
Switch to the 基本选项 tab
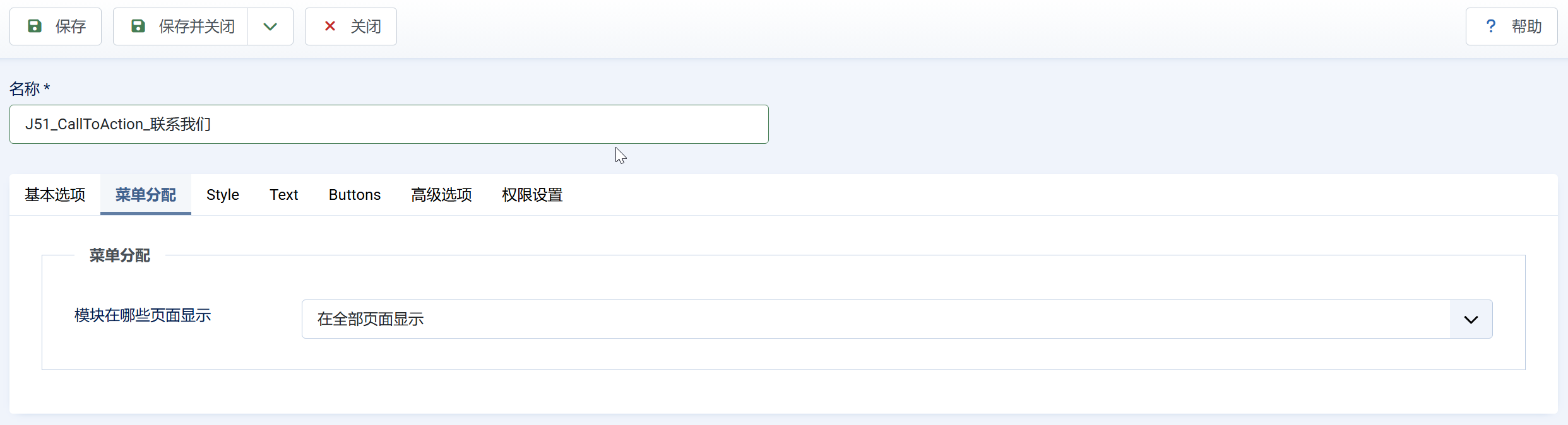coord(55,195)
